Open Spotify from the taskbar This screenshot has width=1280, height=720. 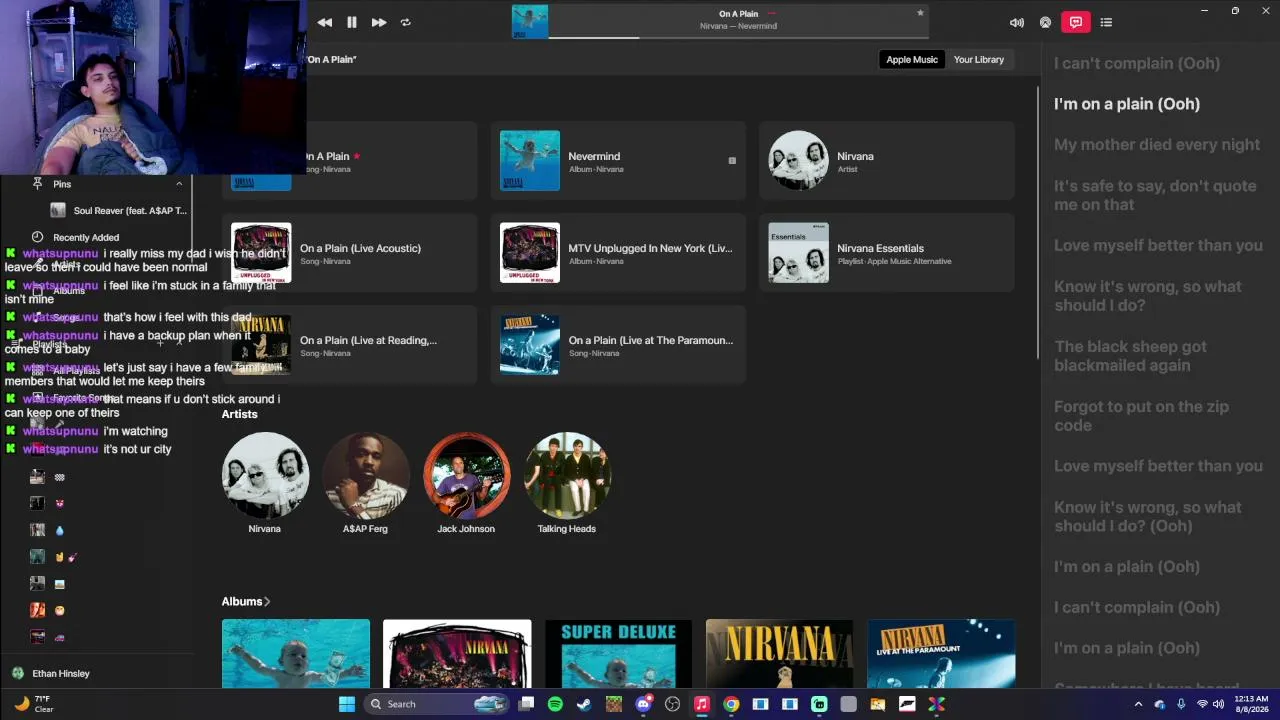[555, 704]
